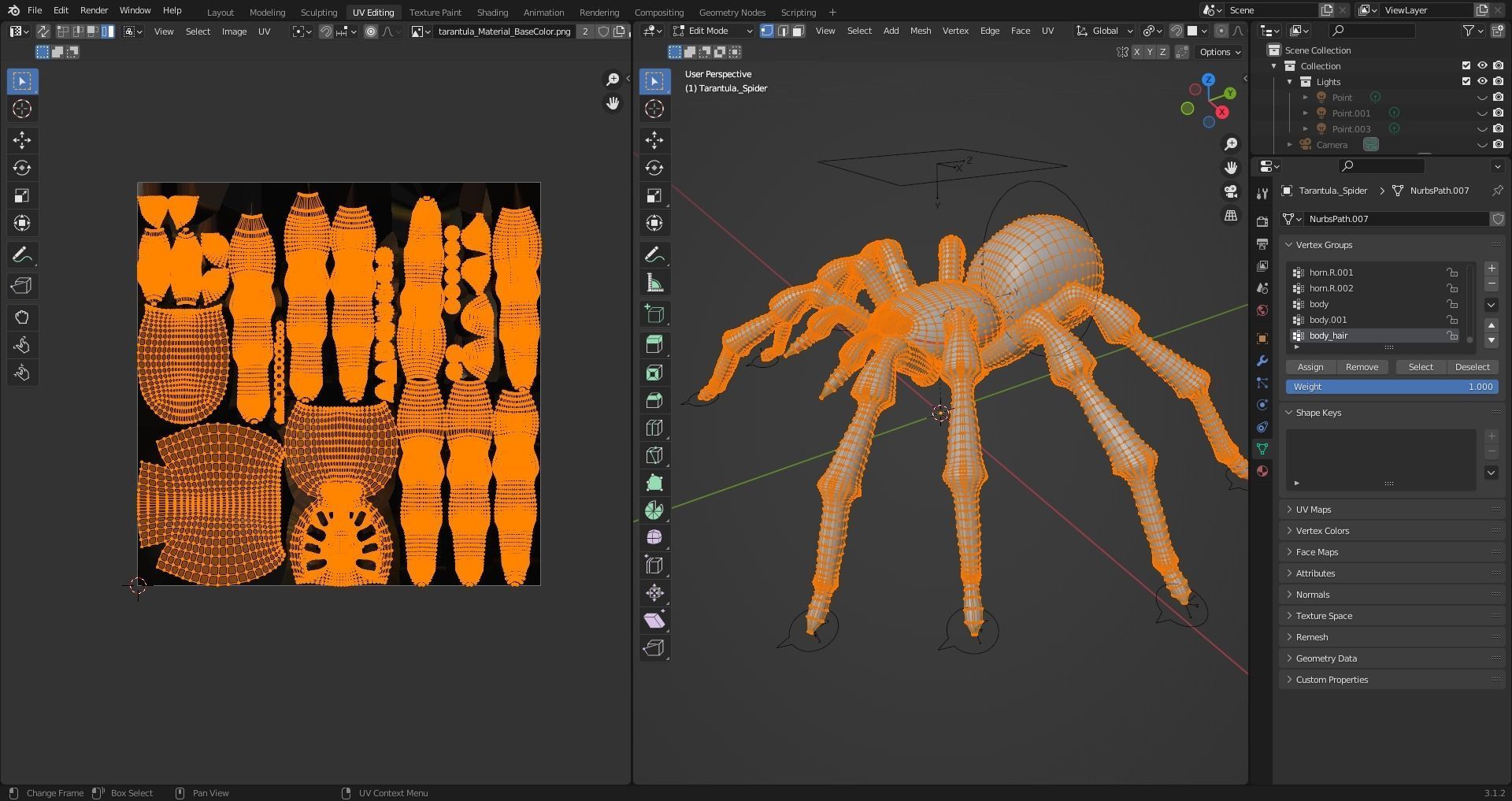Open the Image menu in the UV editor
Image resolution: width=1512 pixels, height=801 pixels.
pyautogui.click(x=234, y=32)
